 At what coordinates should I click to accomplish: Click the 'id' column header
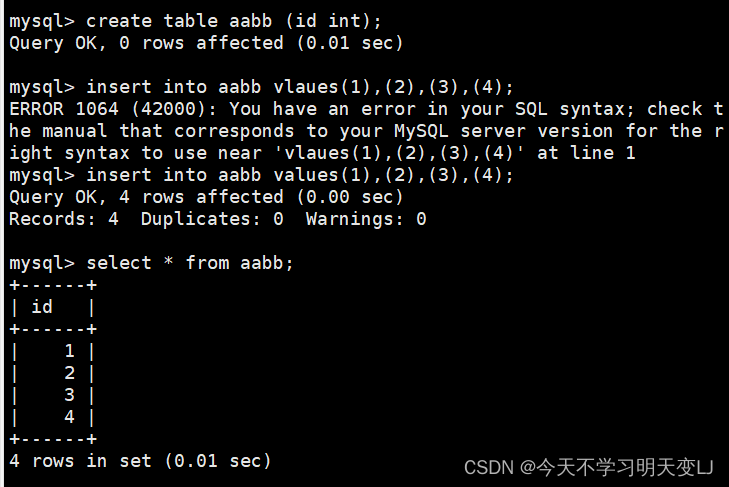(x=42, y=307)
